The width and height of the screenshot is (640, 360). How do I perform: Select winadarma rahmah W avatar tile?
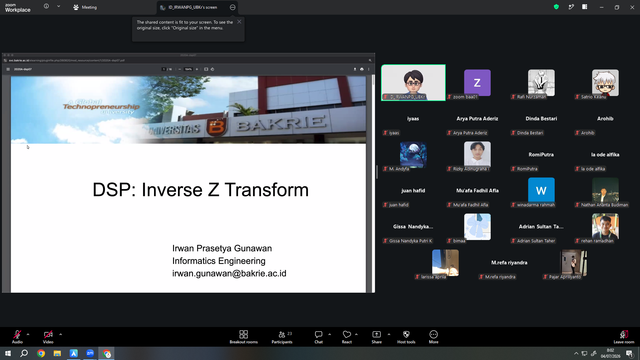[x=541, y=190]
